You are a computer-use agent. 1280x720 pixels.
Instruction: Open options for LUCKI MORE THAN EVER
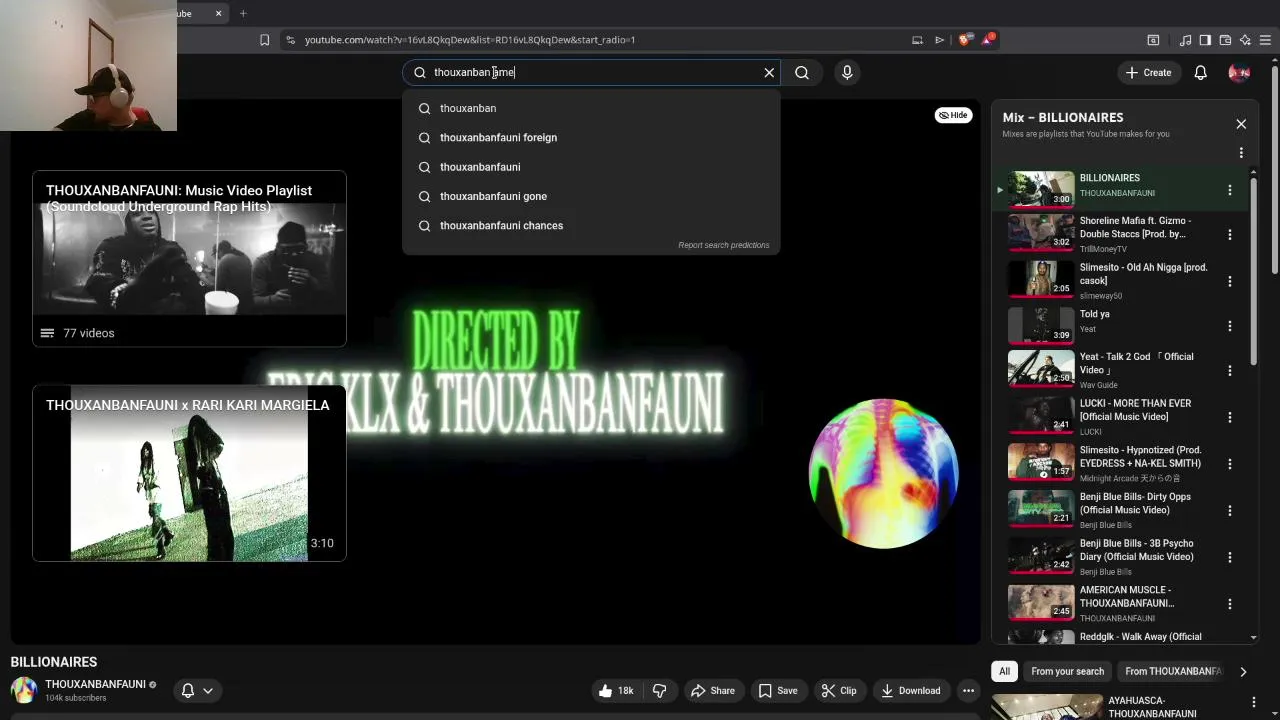point(1230,417)
